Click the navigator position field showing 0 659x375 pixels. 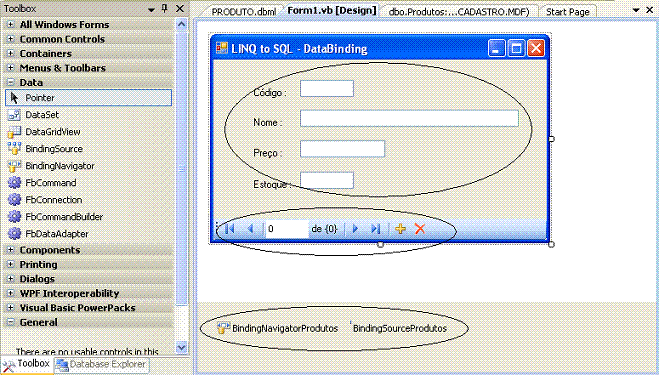click(x=287, y=229)
